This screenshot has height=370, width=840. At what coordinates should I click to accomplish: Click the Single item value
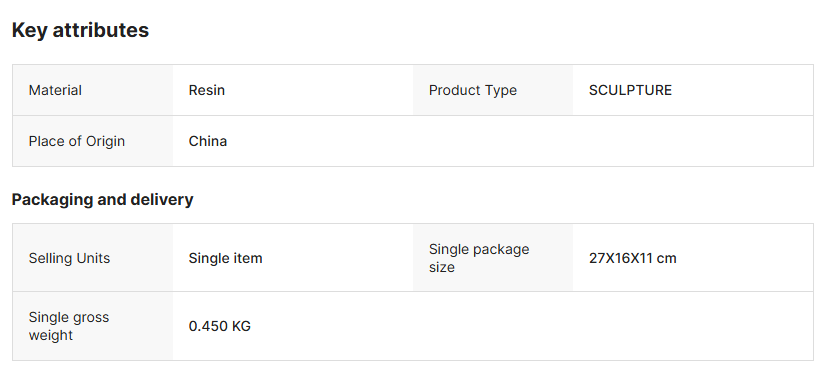[226, 258]
